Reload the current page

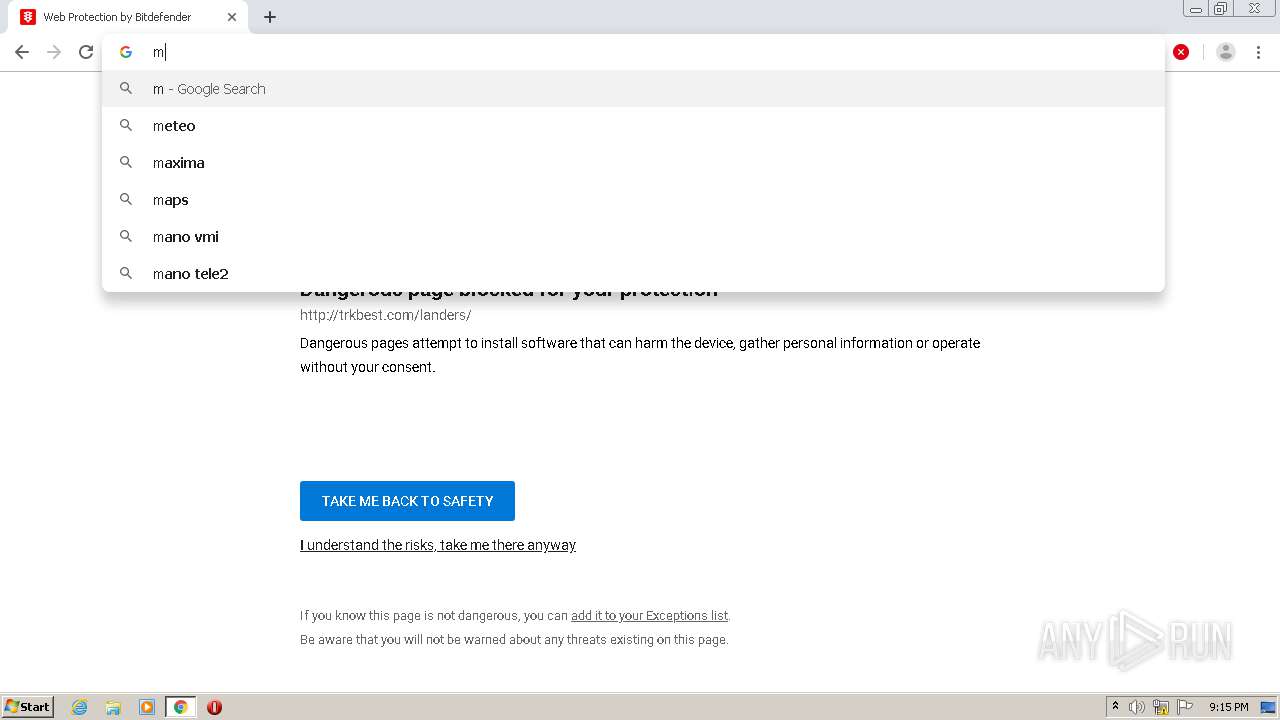point(86,52)
